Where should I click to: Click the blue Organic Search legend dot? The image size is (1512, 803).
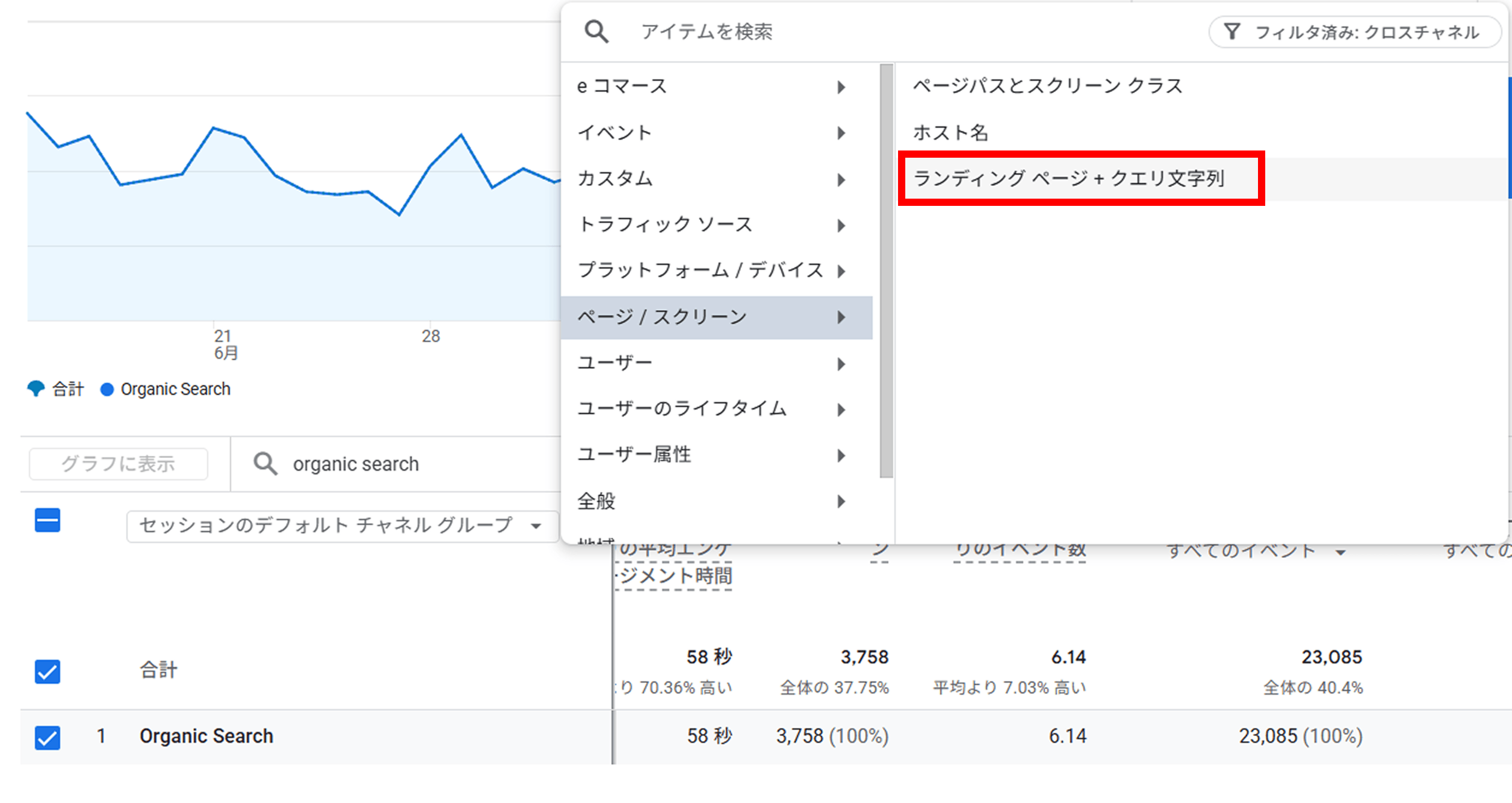coord(107,389)
